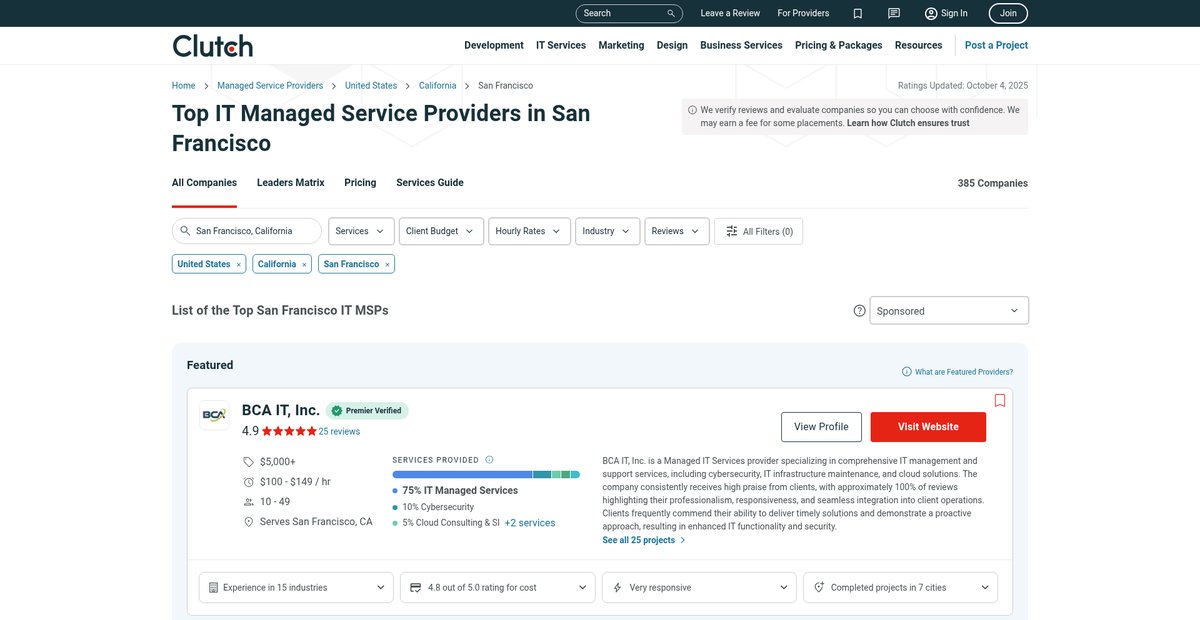Switch to the All Companies tab
Image resolution: width=1200 pixels, height=620 pixels.
[204, 183]
